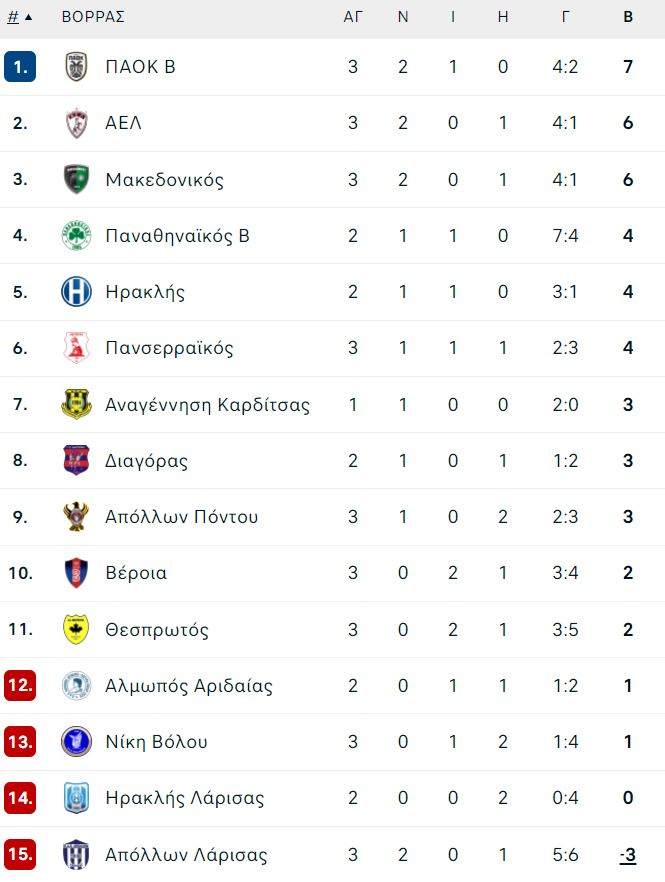The image size is (665, 882).
Task: Open the Πανσερραϊκός team link
Action: pos(169,348)
